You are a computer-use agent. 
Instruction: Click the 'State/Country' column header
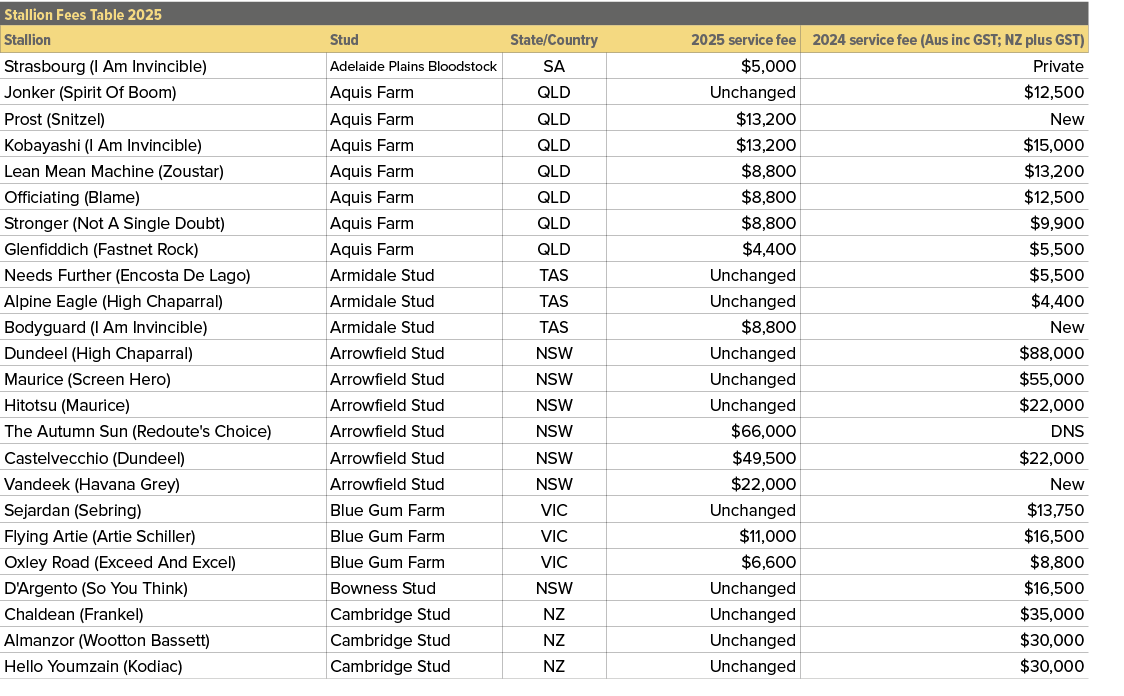tap(554, 40)
